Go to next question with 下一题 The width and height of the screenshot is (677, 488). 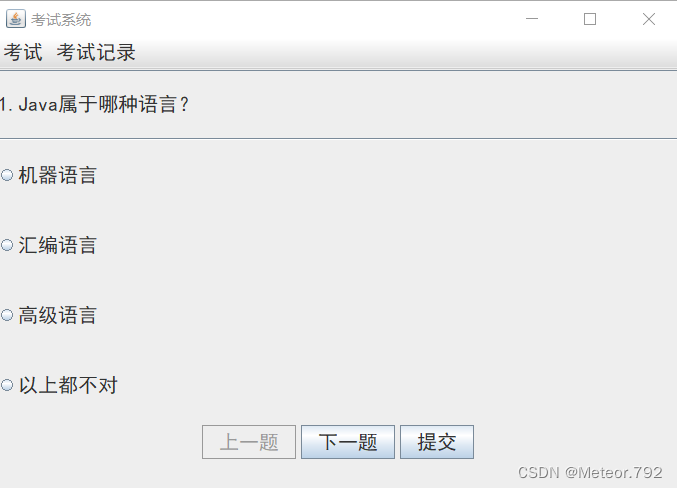pyautogui.click(x=348, y=442)
